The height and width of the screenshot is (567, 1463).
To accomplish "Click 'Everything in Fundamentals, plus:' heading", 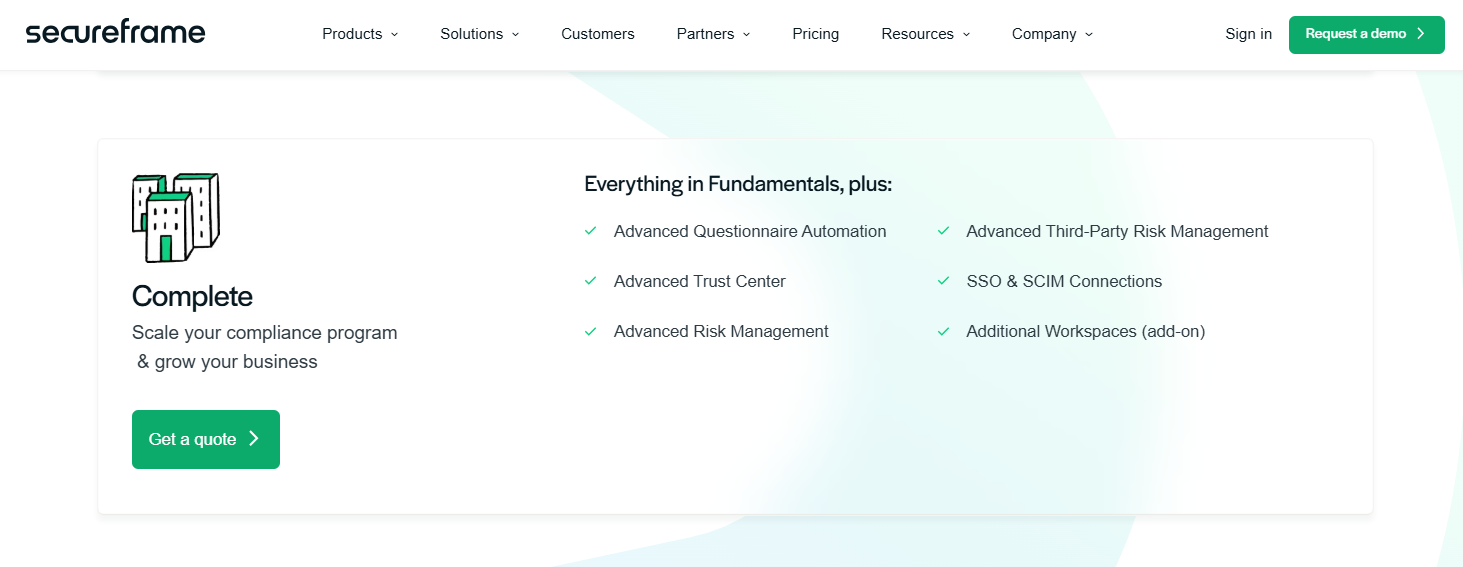I will click(738, 184).
